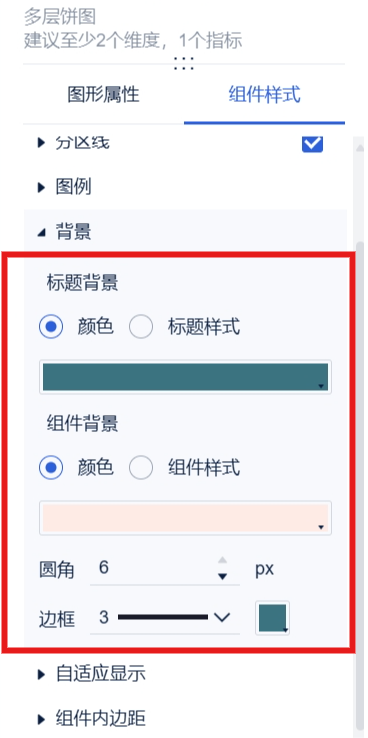Open the 标题背景 teal color picker
Viewport: 368px width, 738px height.
(185, 377)
